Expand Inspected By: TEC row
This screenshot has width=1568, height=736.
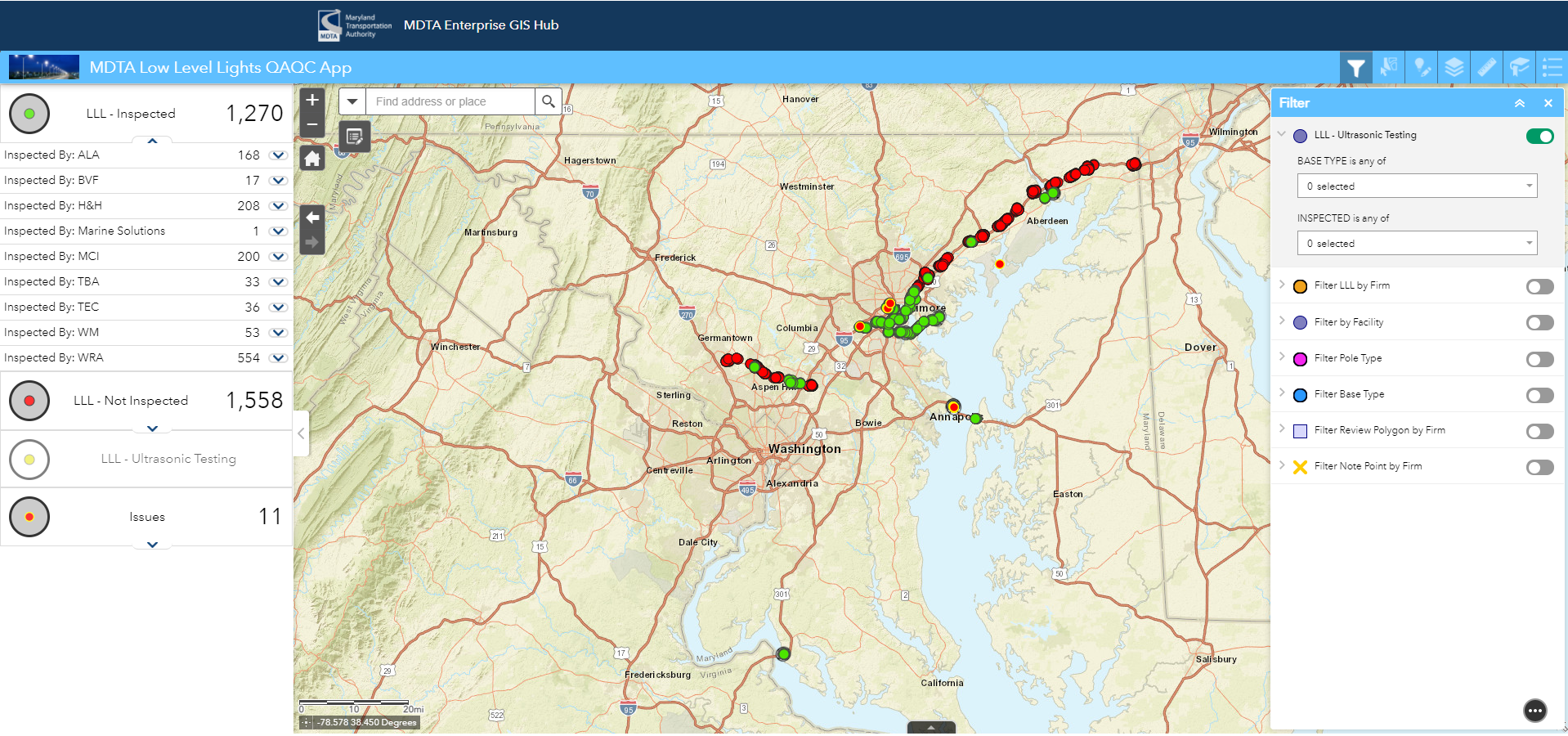(x=279, y=307)
